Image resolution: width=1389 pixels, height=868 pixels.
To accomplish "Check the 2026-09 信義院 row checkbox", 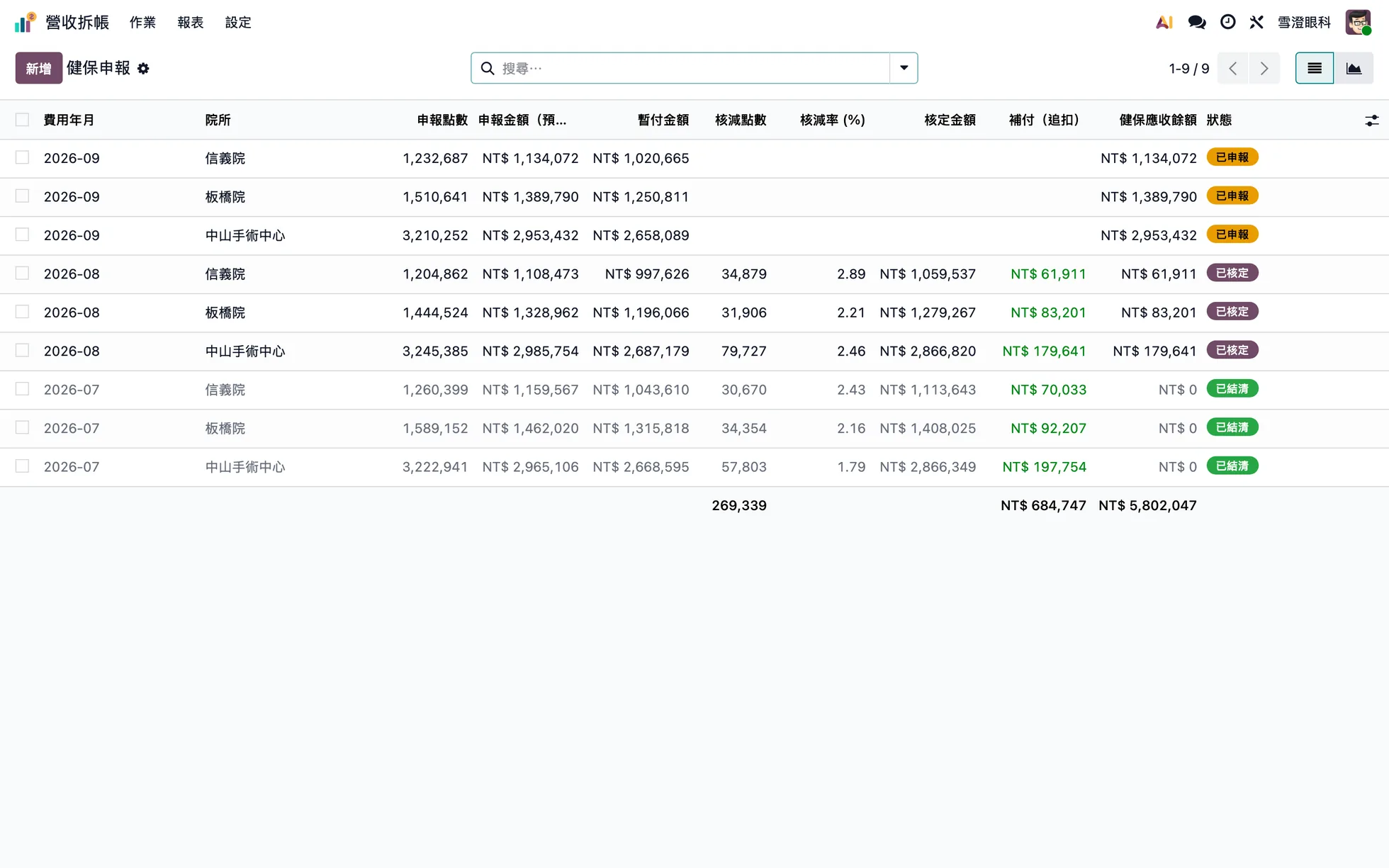I will coord(23,157).
